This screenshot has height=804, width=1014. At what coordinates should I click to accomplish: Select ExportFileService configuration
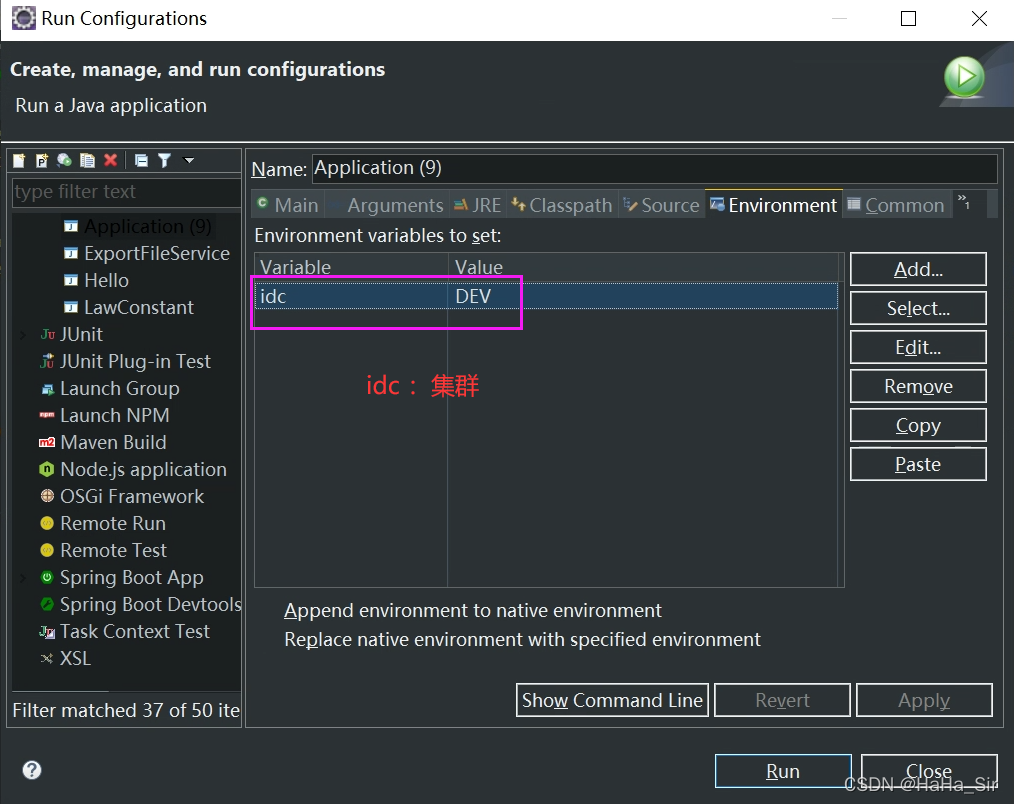coord(156,254)
